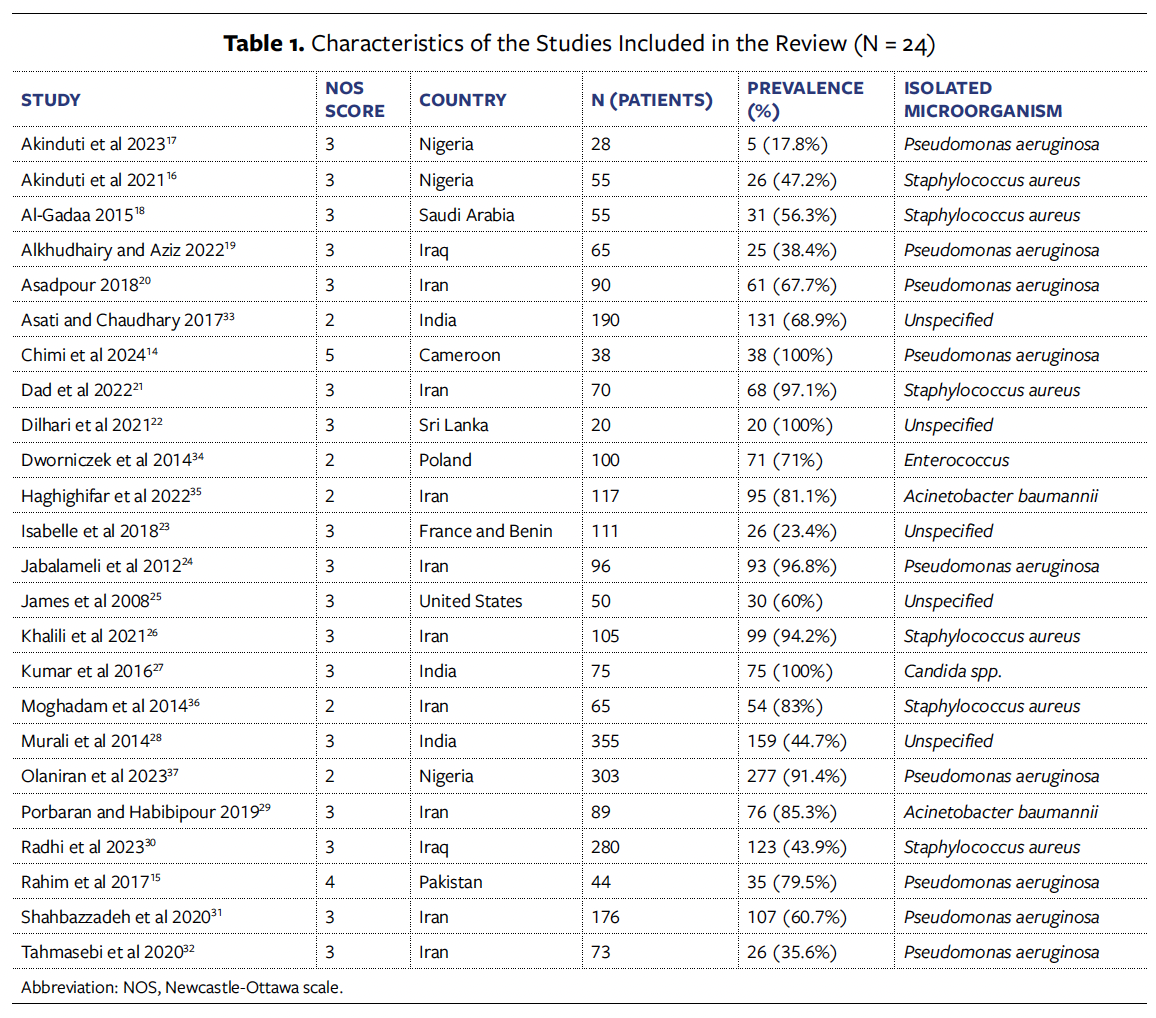Click the STUDY column header
This screenshot has height=1018, width=1156.
pos(51,100)
